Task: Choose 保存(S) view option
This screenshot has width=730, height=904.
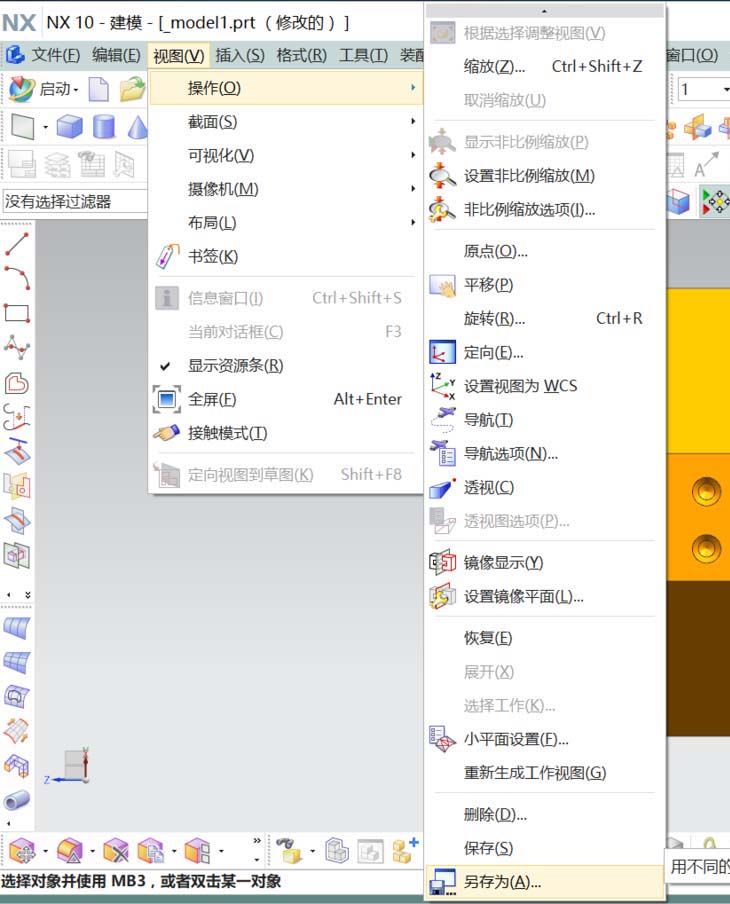Action: click(544, 848)
